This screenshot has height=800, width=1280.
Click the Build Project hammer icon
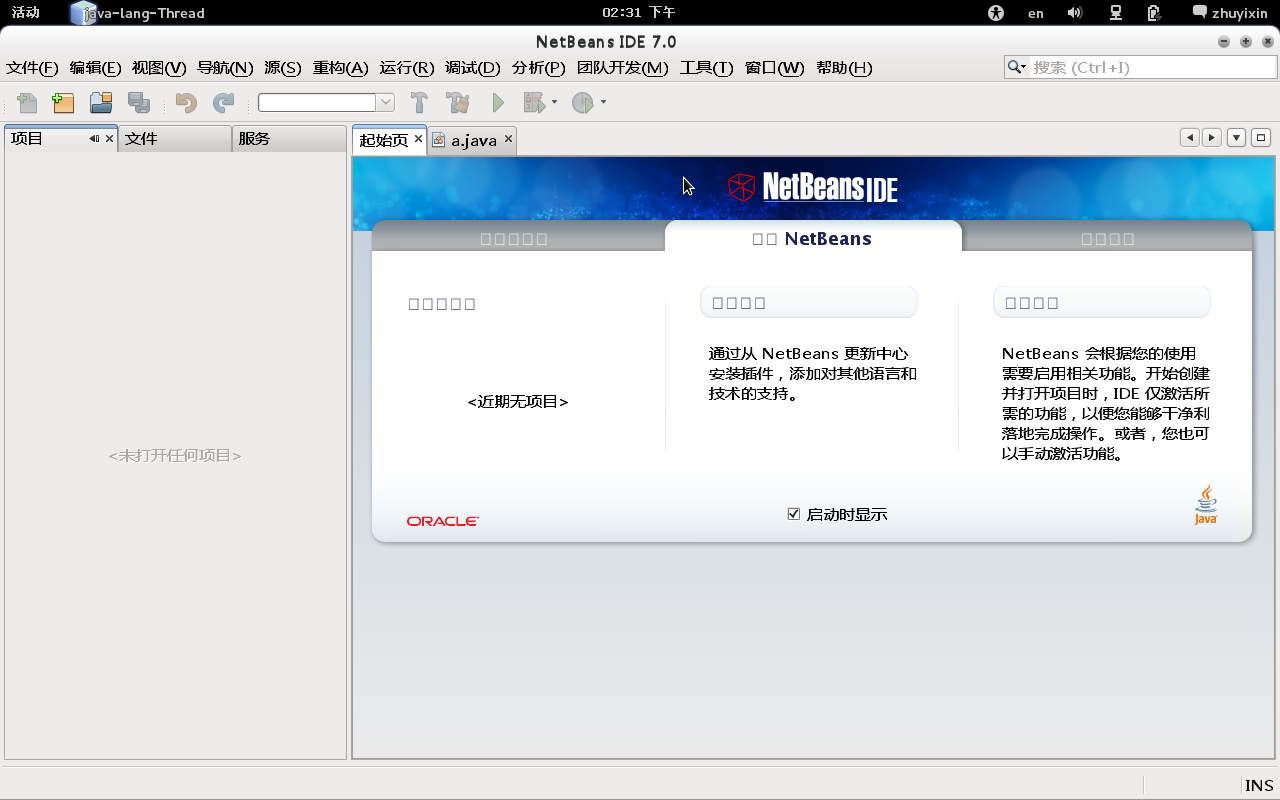point(420,102)
